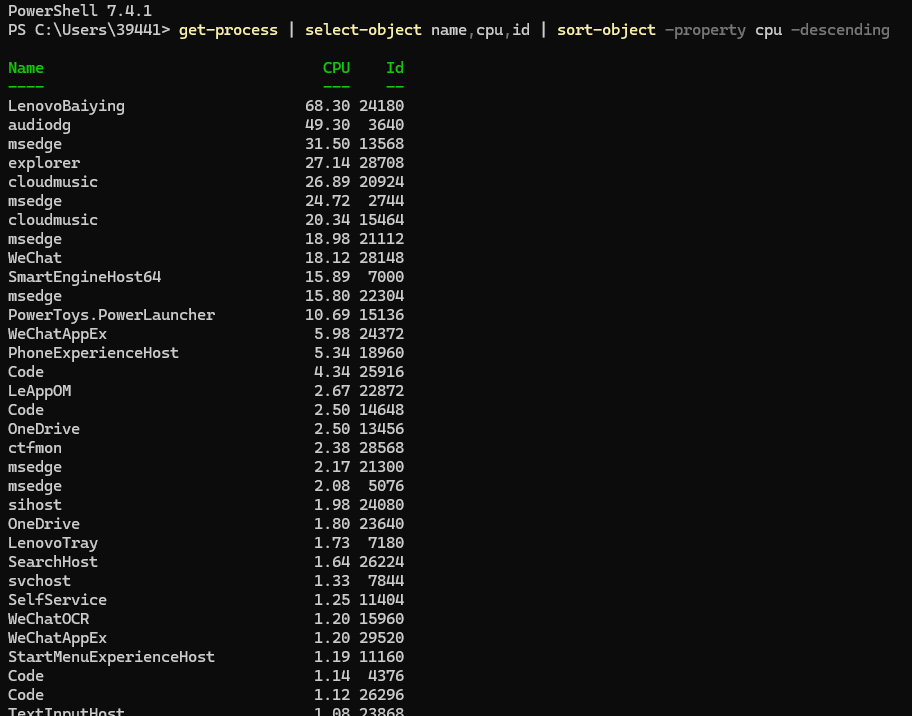Click the OneDrive name with CPU 1.80
Image resolution: width=912 pixels, height=716 pixels.
pos(44,524)
